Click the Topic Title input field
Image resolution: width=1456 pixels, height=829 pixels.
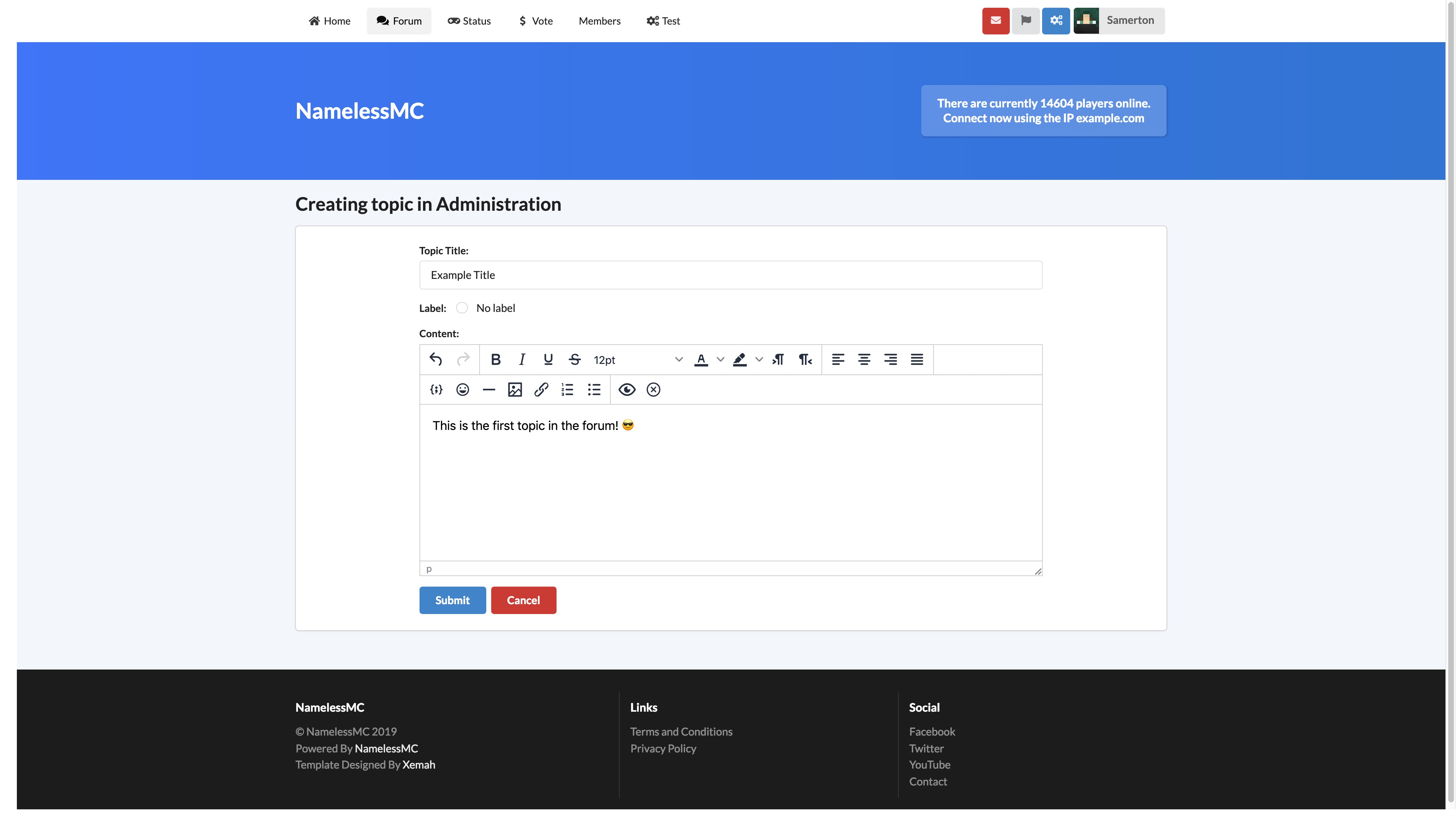[730, 275]
